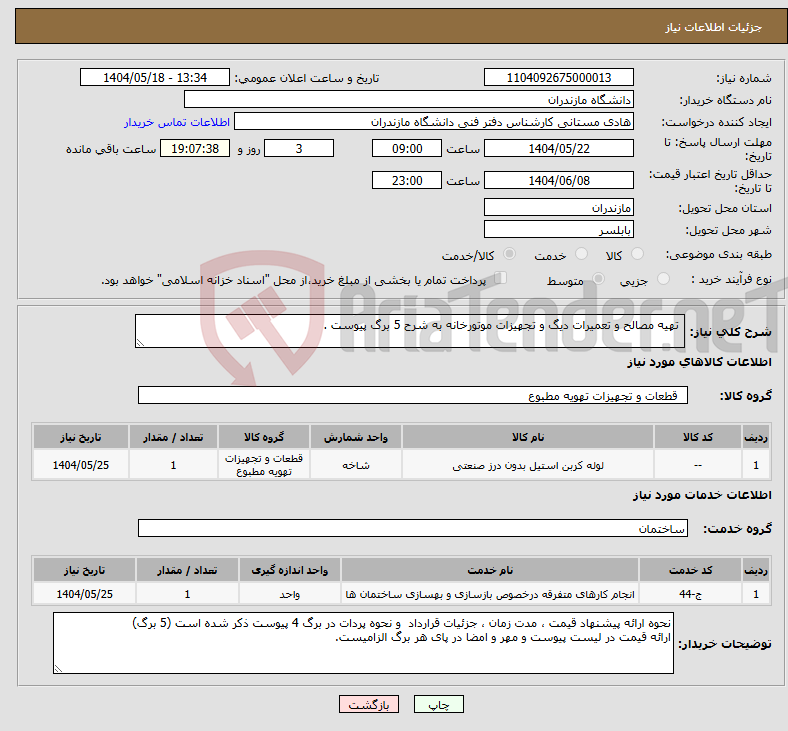This screenshot has width=788, height=731.
Task: Click the اطلاعات کالاهای مورد نیاز heading
Action: [x=699, y=362]
